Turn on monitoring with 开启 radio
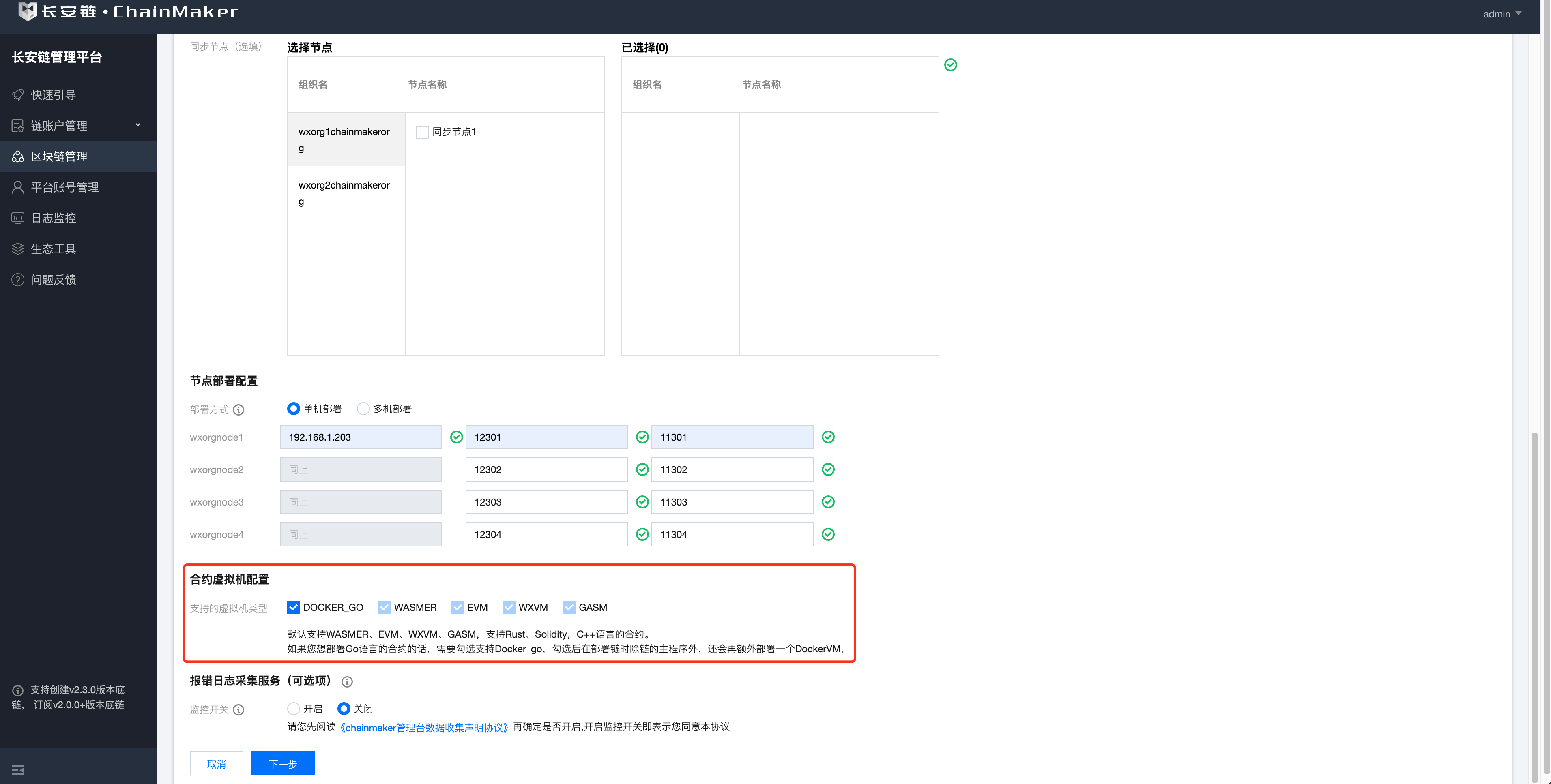Image resolution: width=1551 pixels, height=784 pixels. (x=293, y=709)
